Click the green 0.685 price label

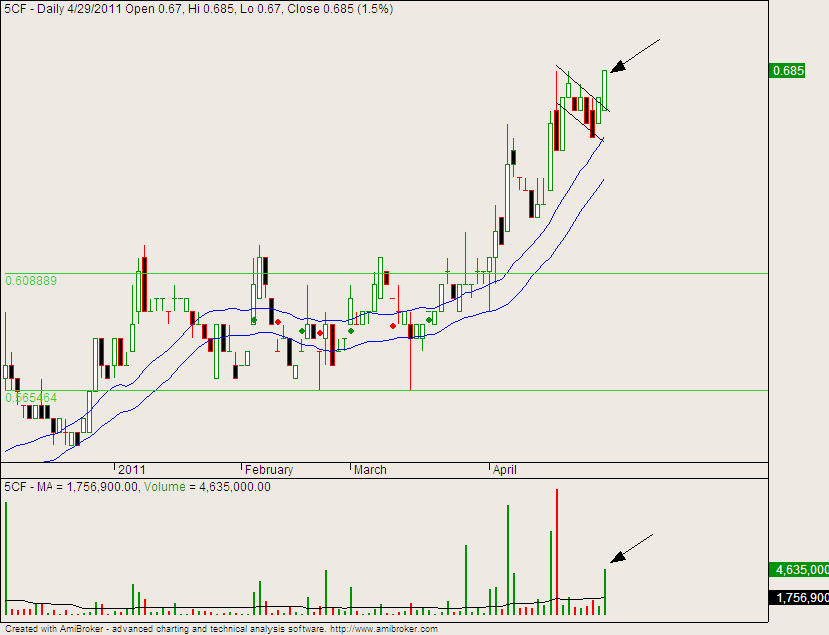click(x=787, y=71)
